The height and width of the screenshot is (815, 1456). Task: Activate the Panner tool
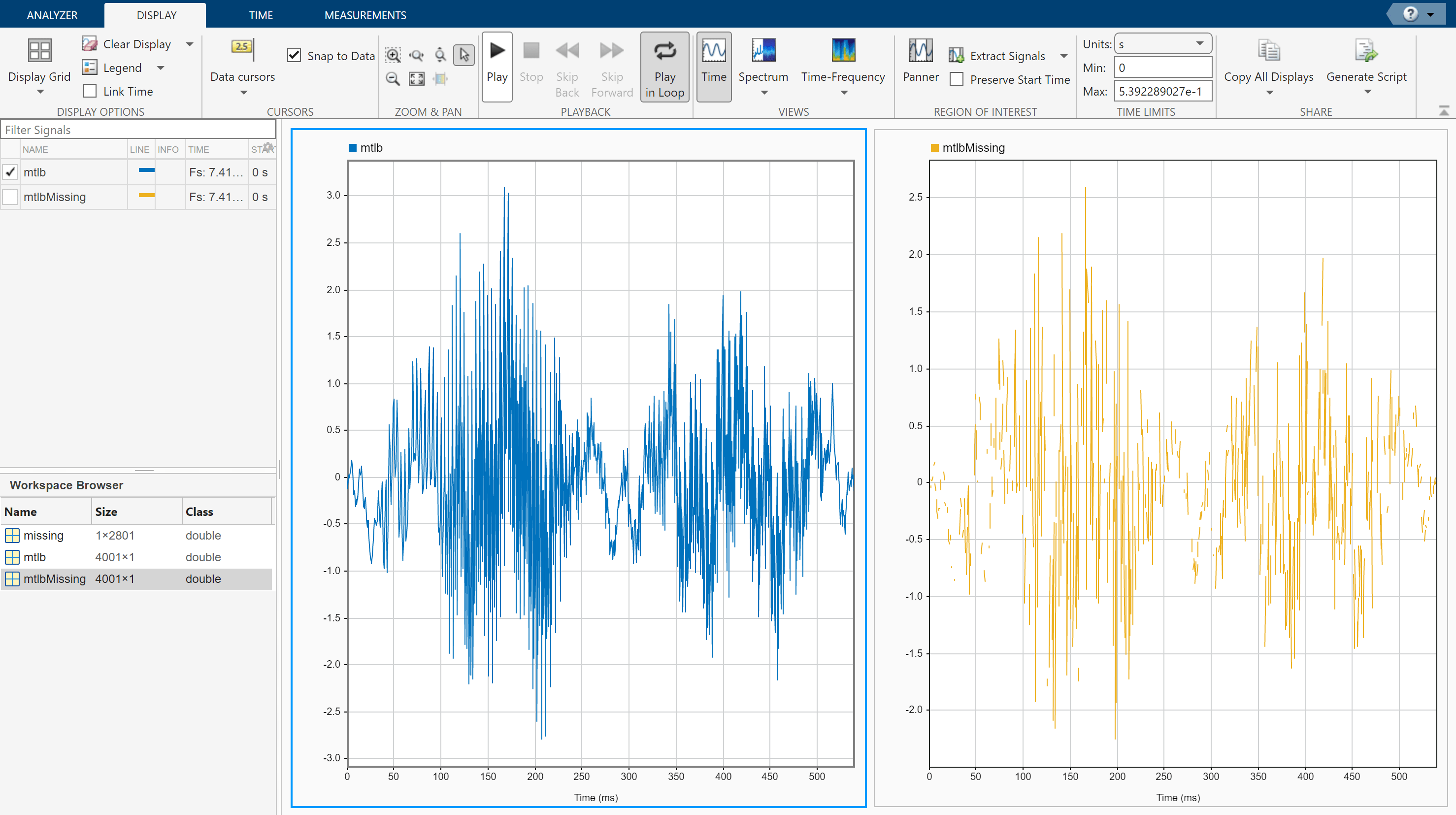[x=920, y=51]
